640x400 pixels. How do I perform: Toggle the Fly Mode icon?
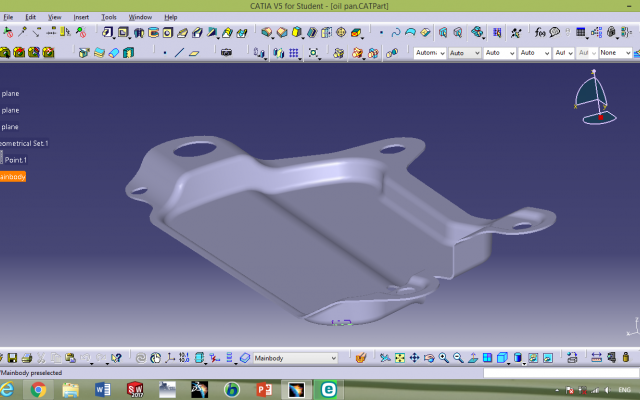click(385, 358)
